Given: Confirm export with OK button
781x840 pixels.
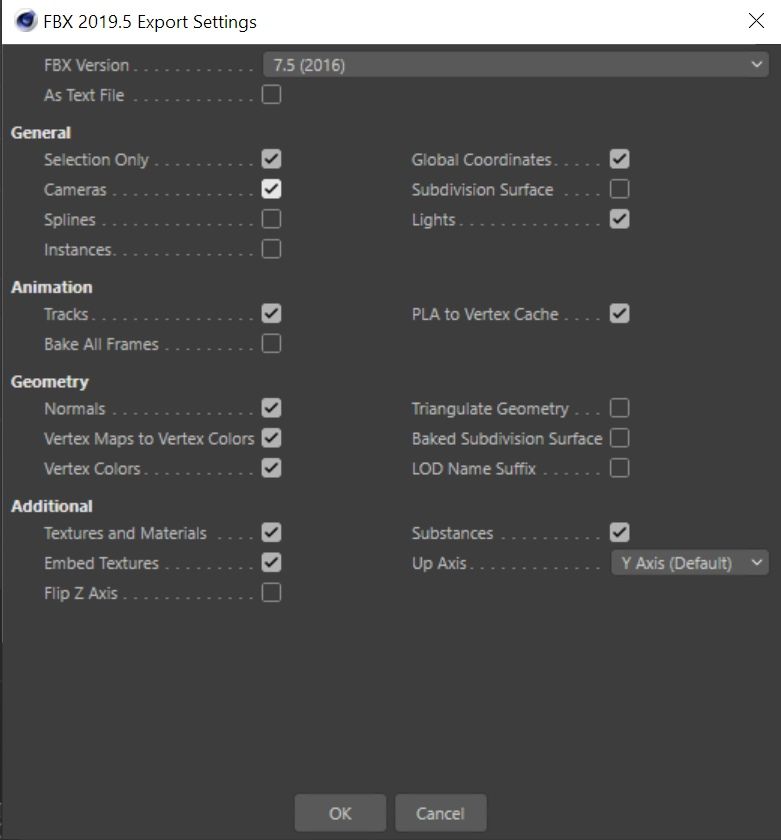Looking at the screenshot, I should [x=340, y=813].
